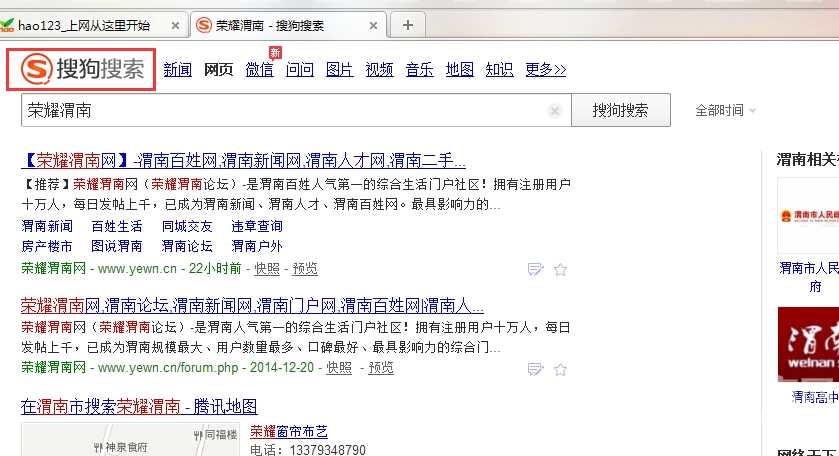Image resolution: width=839 pixels, height=456 pixels.
Task: Click the comment icon on the first result
Action: tap(535, 269)
